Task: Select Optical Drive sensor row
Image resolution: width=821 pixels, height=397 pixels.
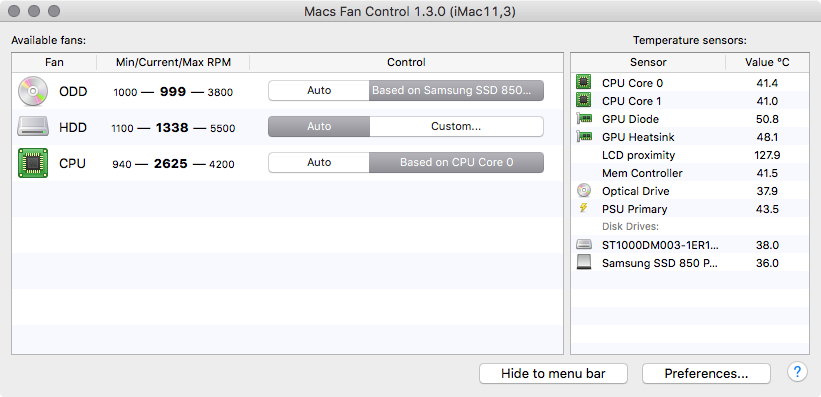Action: [690, 191]
